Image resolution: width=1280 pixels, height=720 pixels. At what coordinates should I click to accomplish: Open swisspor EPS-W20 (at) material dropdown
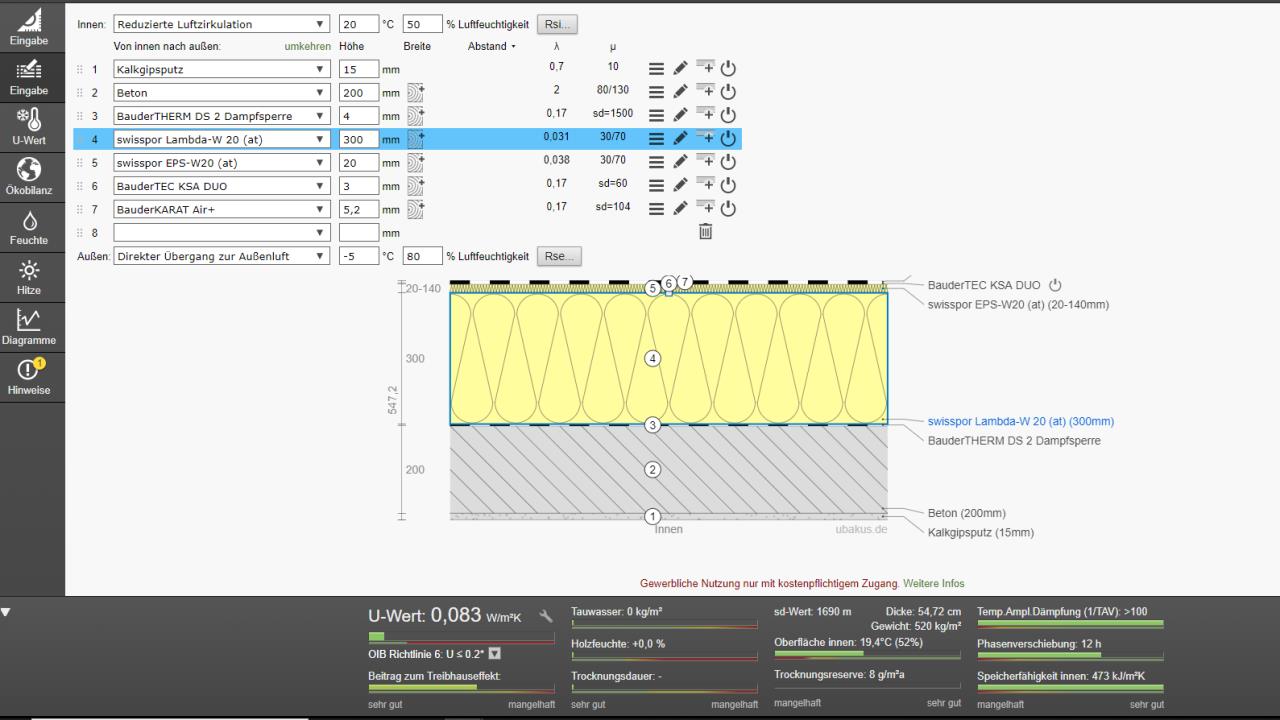221,162
